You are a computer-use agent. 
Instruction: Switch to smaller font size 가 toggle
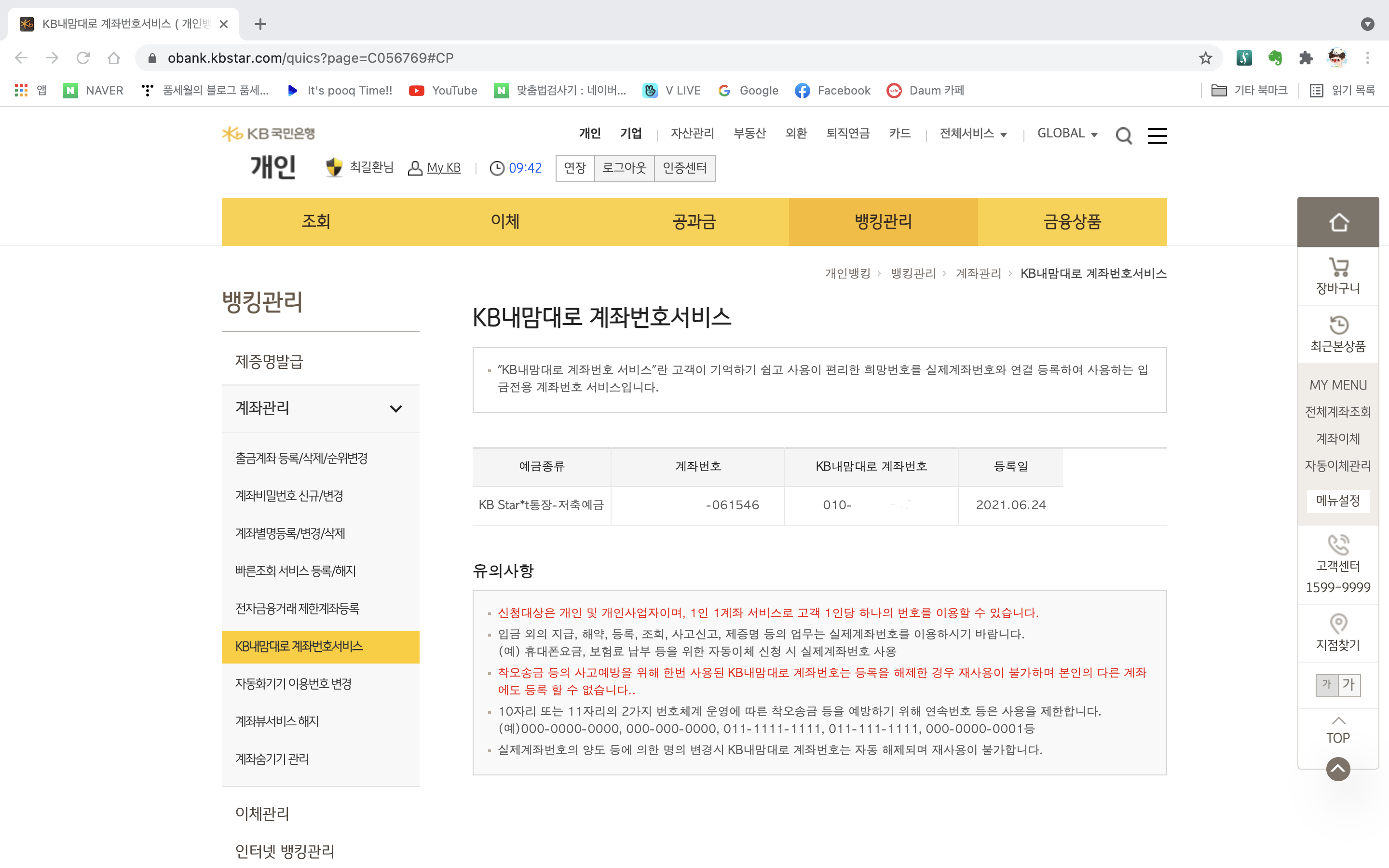[x=1326, y=684]
